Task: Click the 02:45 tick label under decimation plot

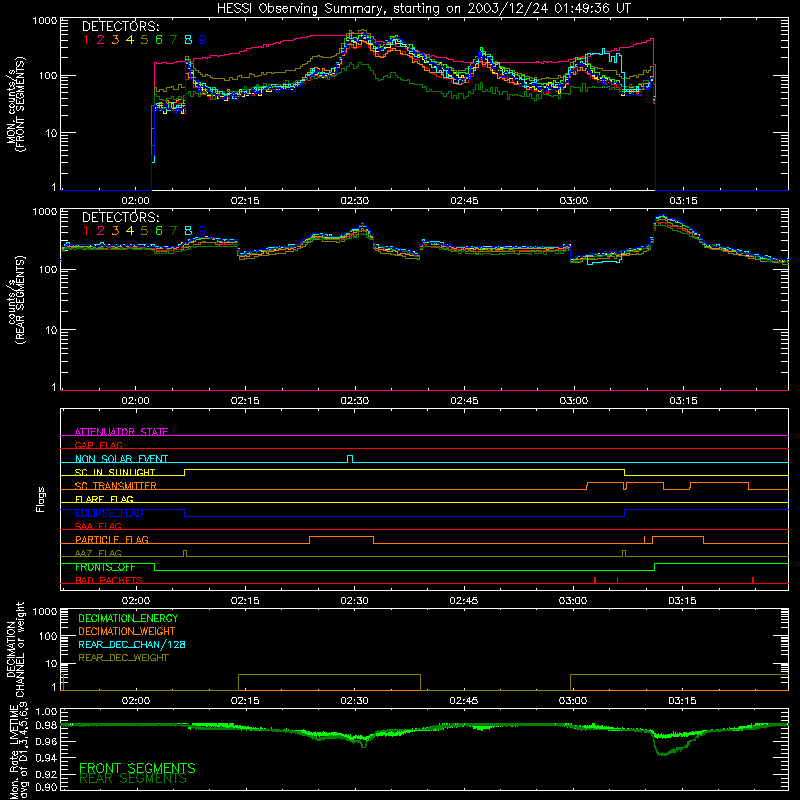Action: [x=464, y=701]
